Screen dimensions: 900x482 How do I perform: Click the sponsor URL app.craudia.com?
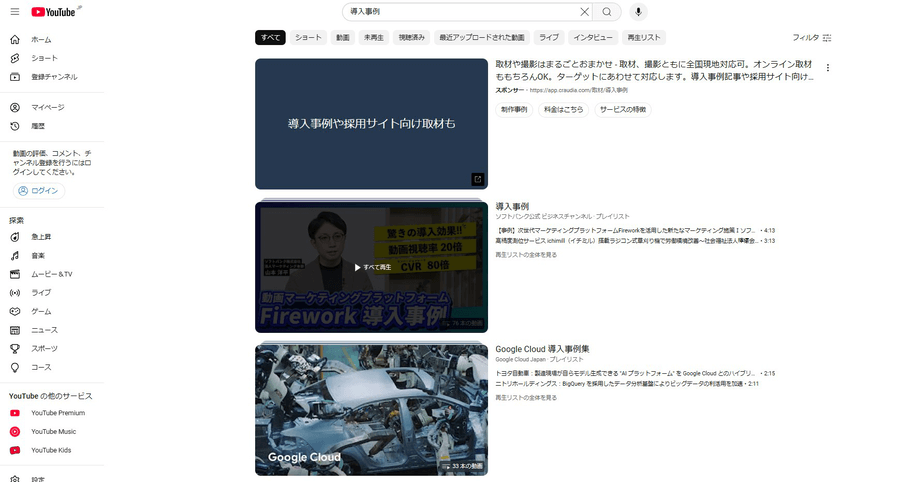tap(578, 91)
